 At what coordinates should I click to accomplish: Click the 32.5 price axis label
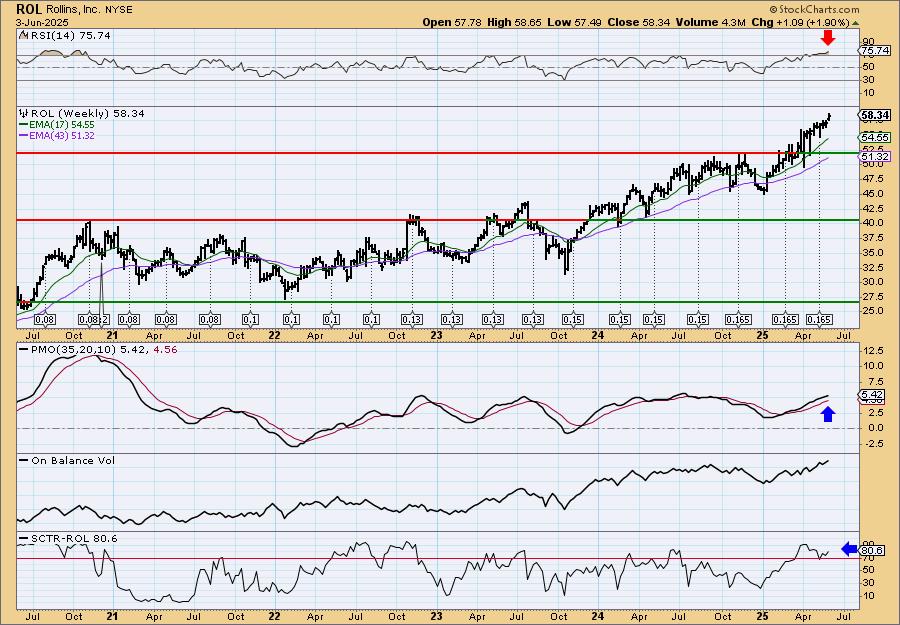coord(872,267)
